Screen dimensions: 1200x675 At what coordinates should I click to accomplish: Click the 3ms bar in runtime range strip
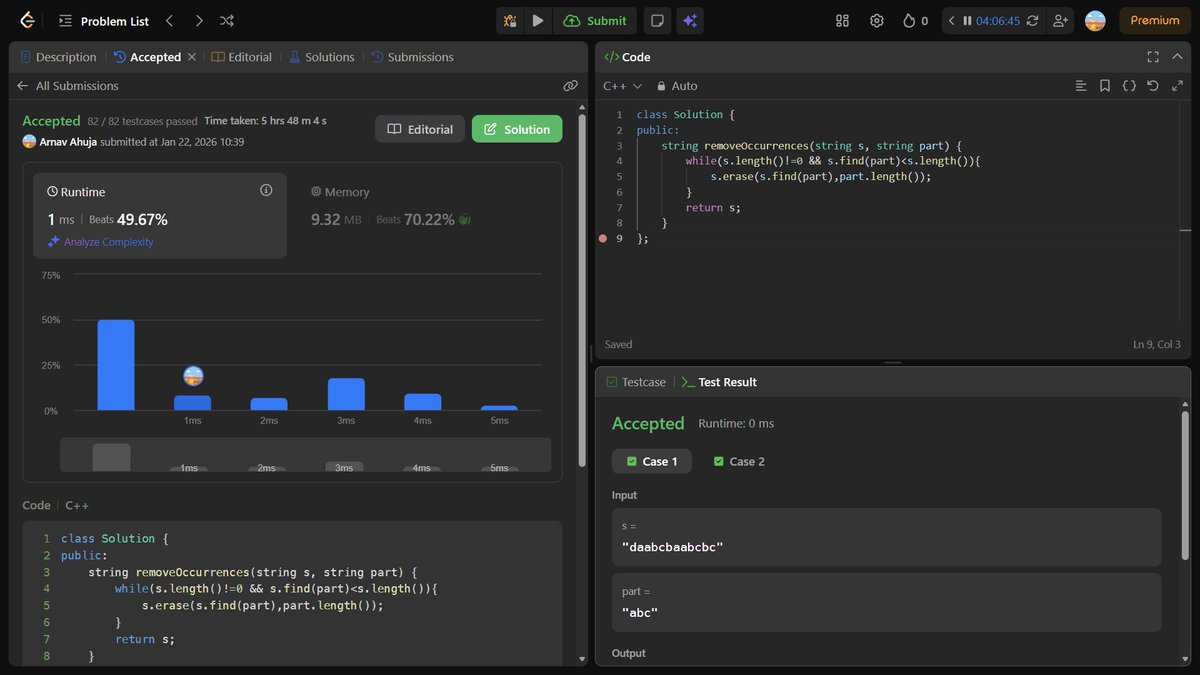[x=344, y=467]
